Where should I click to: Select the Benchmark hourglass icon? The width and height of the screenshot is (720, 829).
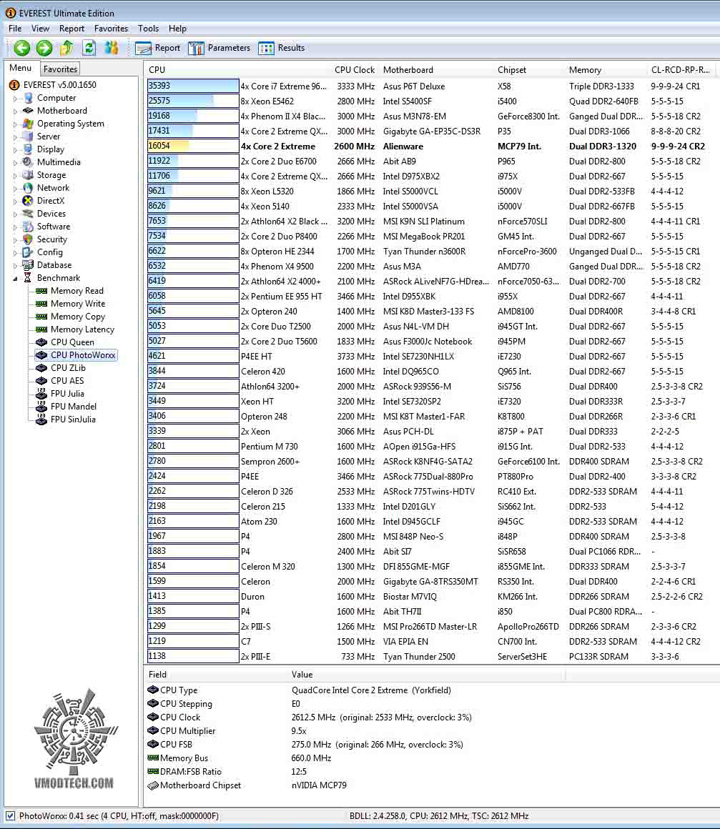tap(29, 278)
